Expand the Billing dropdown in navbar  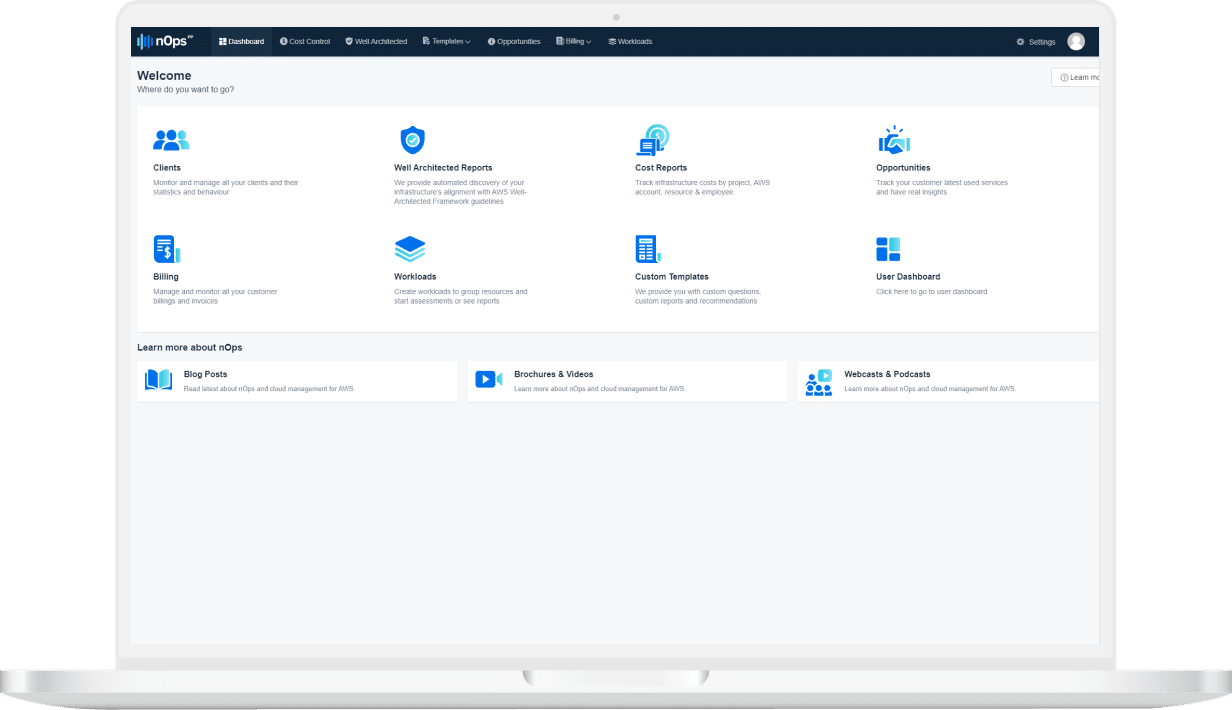point(573,42)
